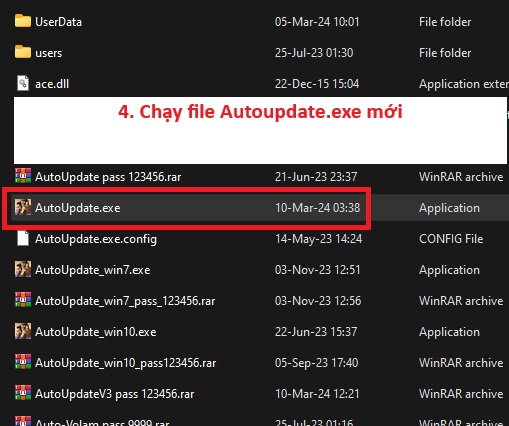Click the AutoUpdate_win7_pass_123456.rar archive icon

(x=23, y=300)
